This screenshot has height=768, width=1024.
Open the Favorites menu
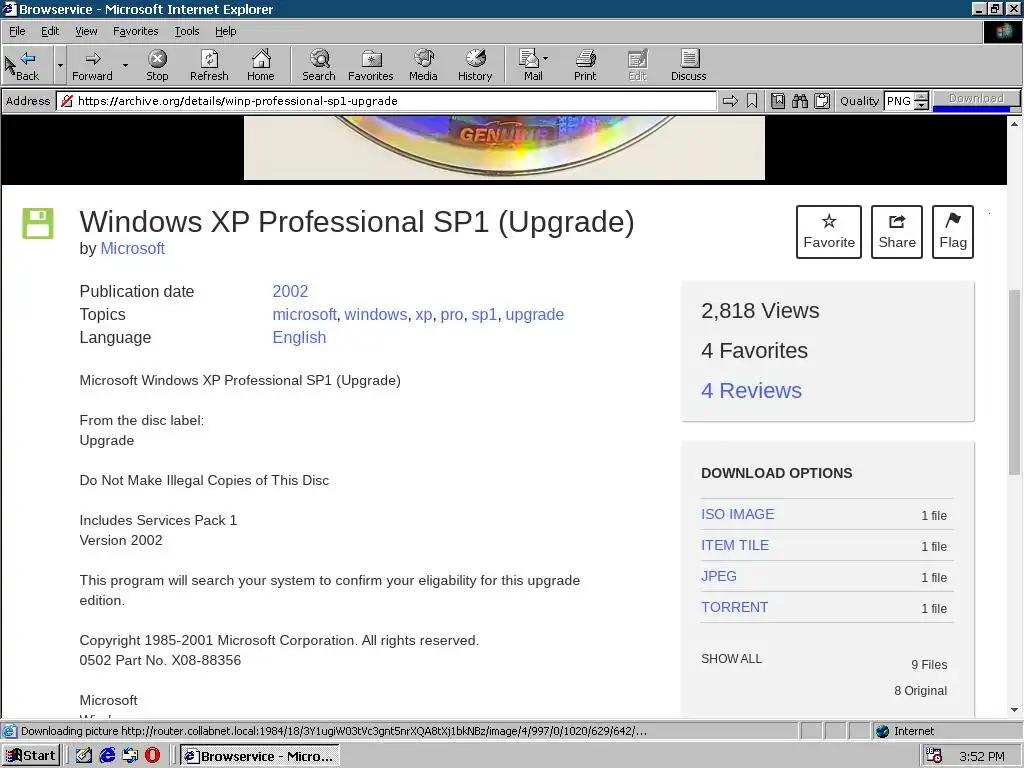tap(135, 31)
